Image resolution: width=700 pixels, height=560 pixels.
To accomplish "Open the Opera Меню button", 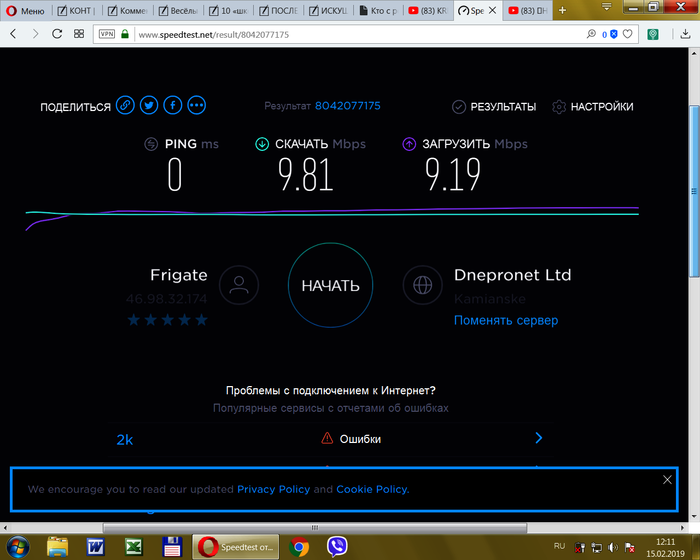I will 26,11.
